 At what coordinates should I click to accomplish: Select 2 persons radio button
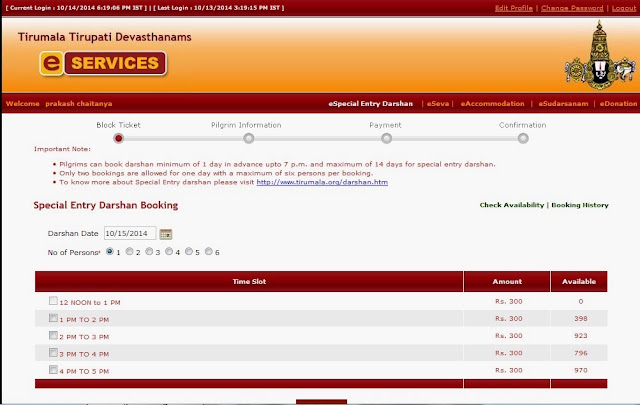coord(129,251)
